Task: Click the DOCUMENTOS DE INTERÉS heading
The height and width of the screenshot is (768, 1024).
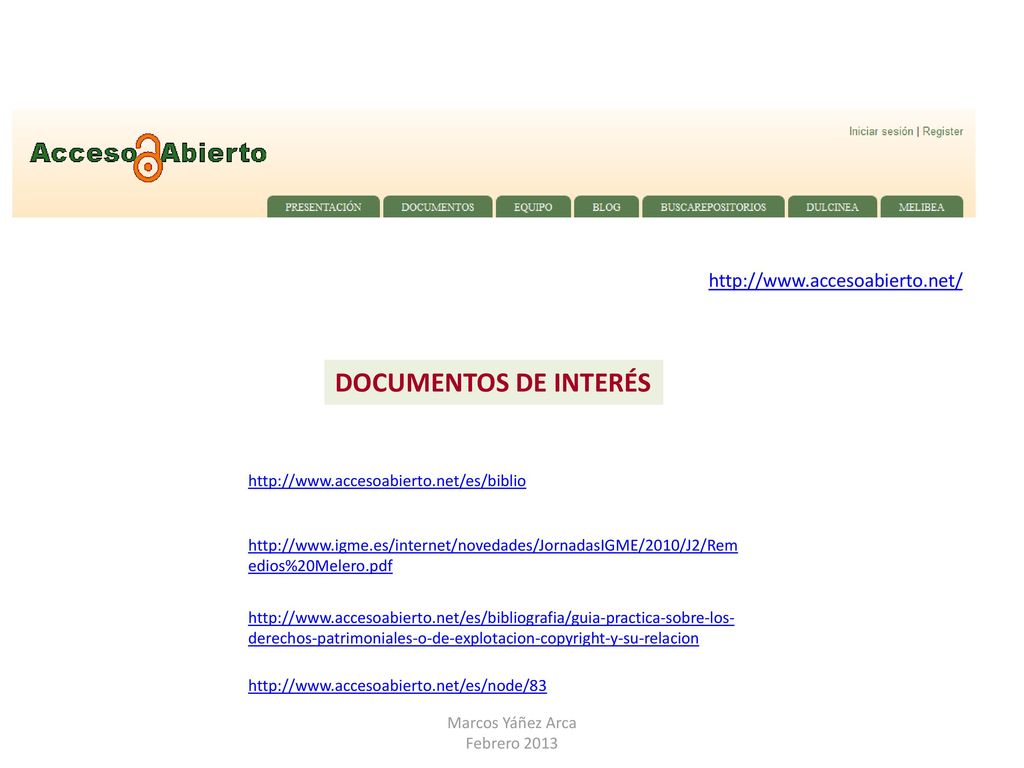Action: point(493,382)
